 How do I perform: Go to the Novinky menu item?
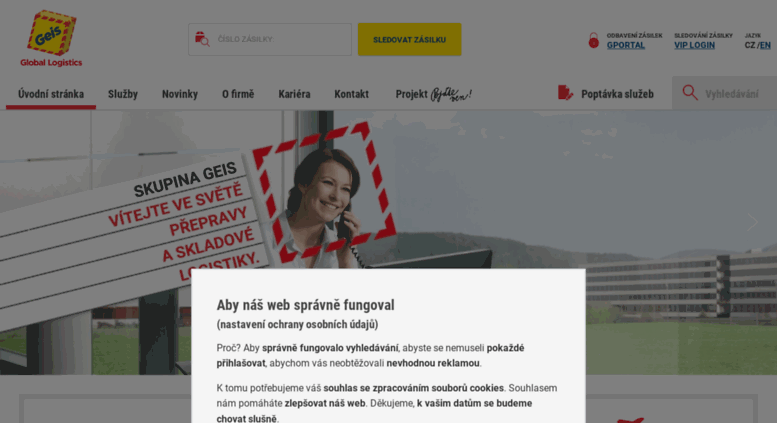click(x=180, y=94)
